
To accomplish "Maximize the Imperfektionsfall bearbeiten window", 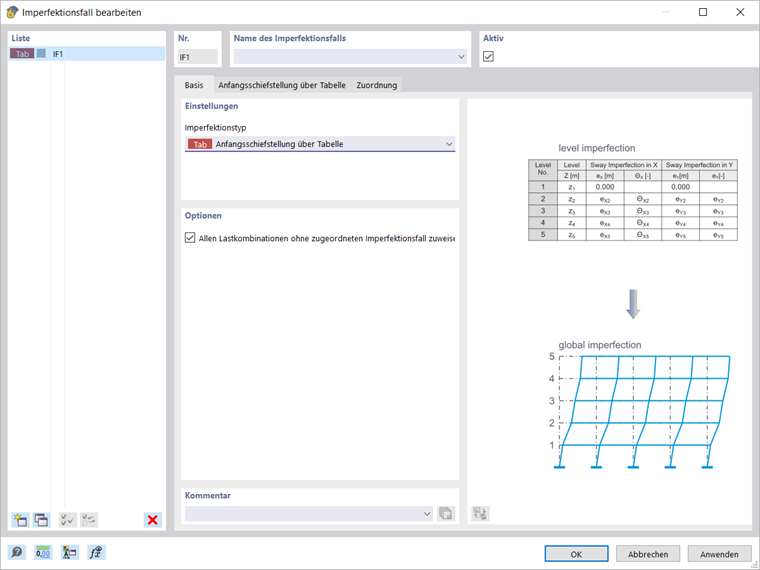I will pyautogui.click(x=703, y=12).
